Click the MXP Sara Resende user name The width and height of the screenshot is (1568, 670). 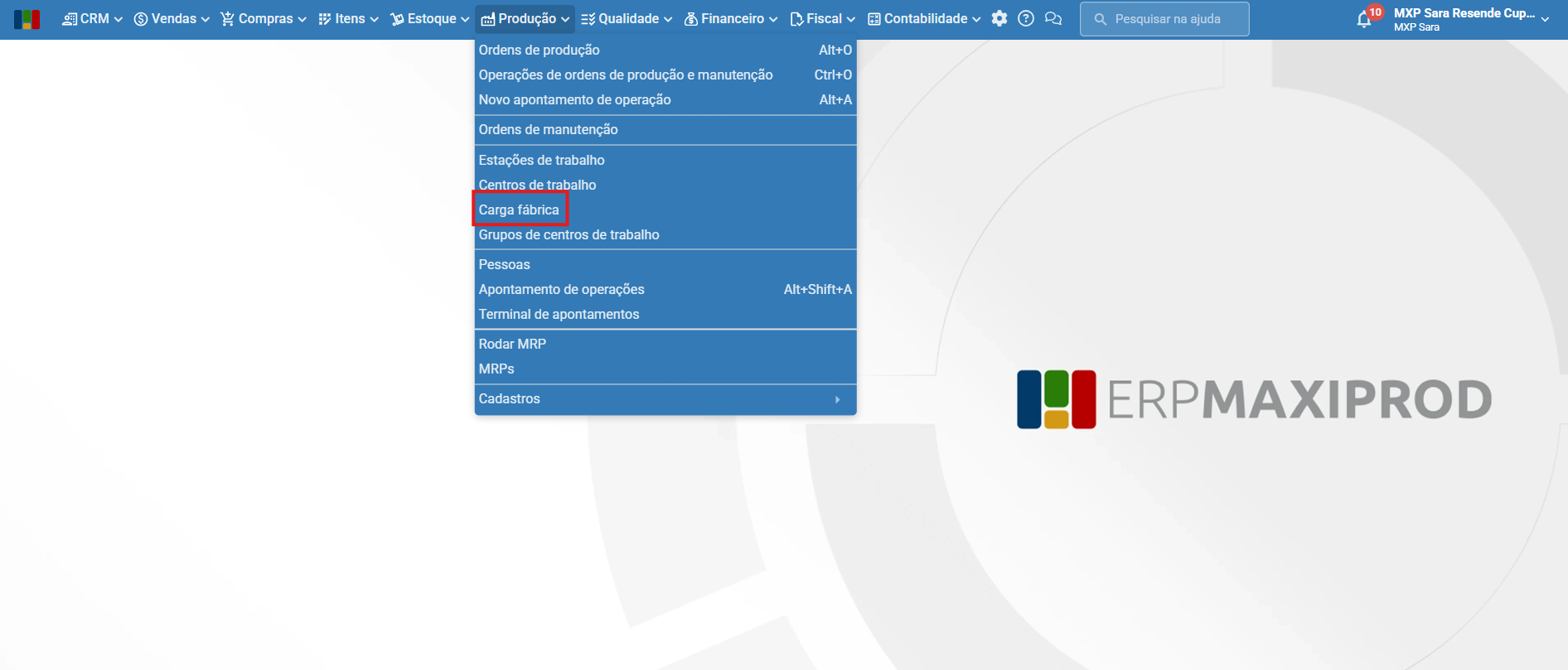pos(1464,13)
